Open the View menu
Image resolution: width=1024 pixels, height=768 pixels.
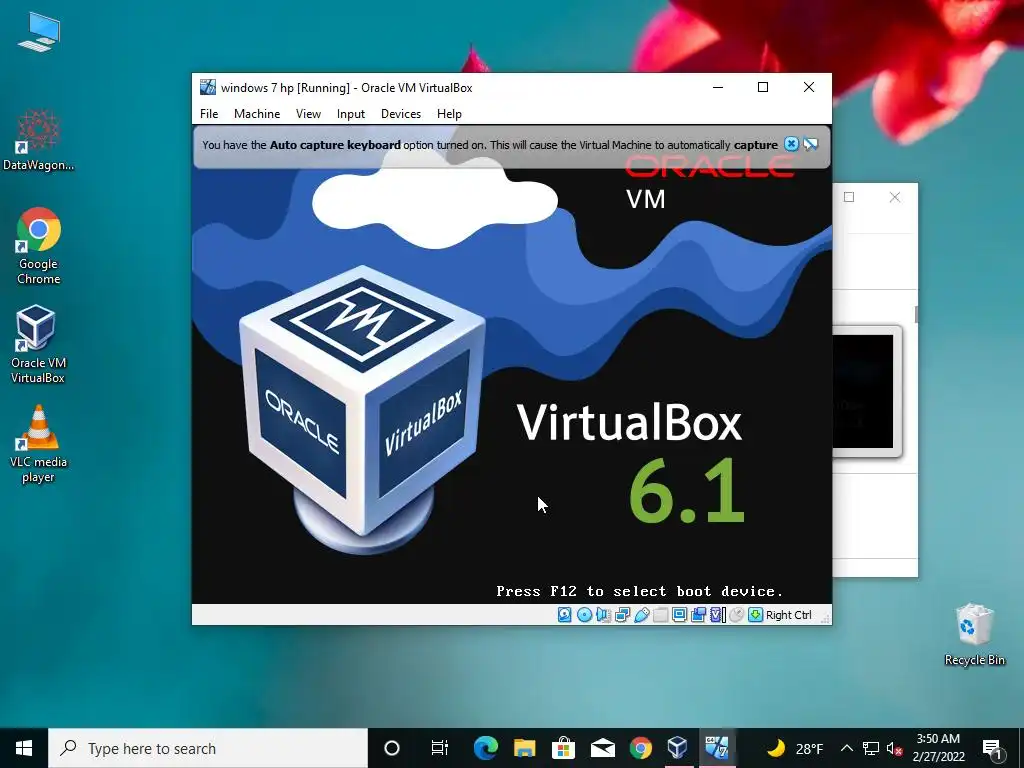pyautogui.click(x=308, y=114)
